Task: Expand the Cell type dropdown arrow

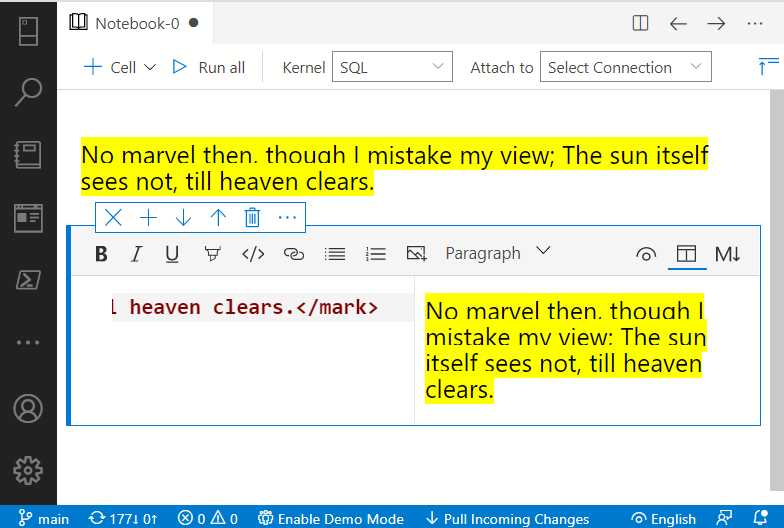Action: point(150,67)
